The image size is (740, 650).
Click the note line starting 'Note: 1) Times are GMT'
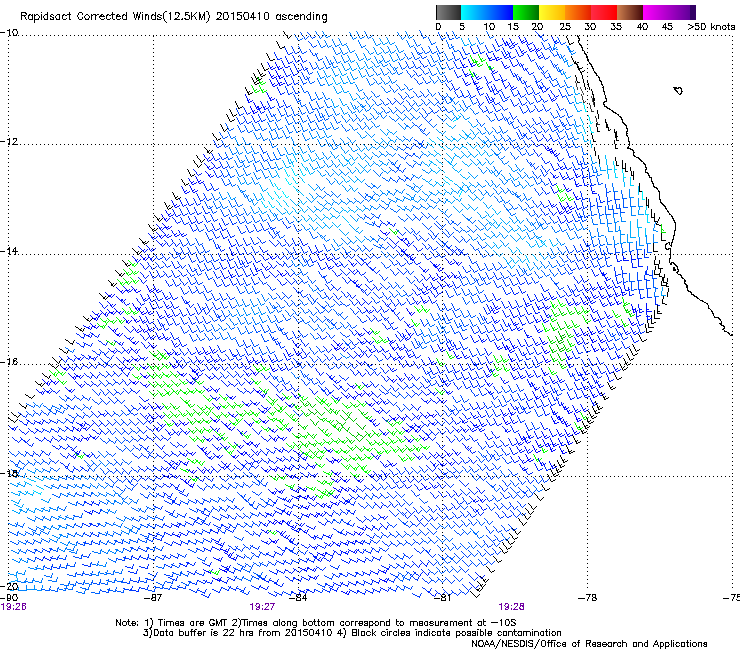316,623
